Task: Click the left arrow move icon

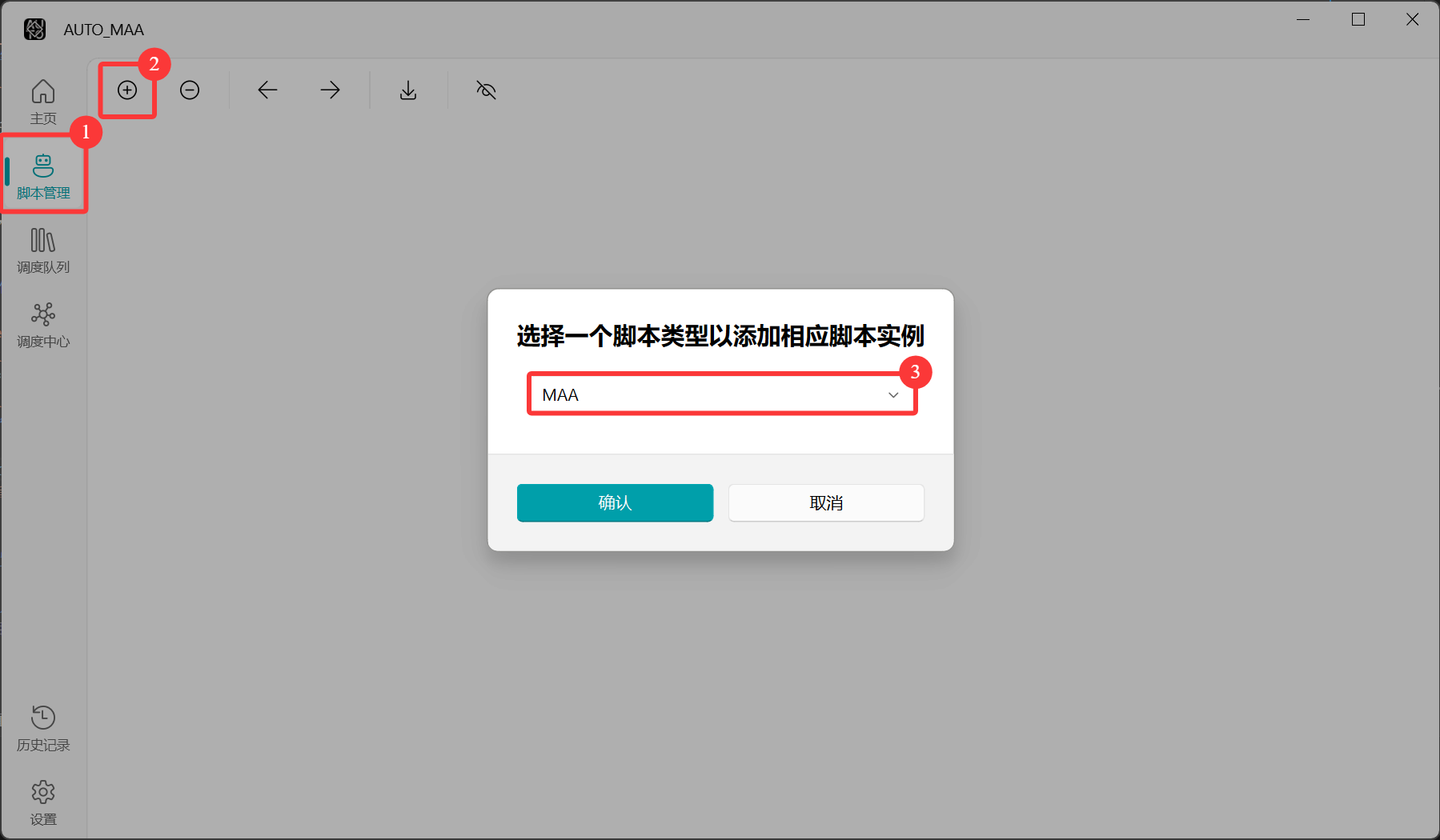Action: pos(267,90)
